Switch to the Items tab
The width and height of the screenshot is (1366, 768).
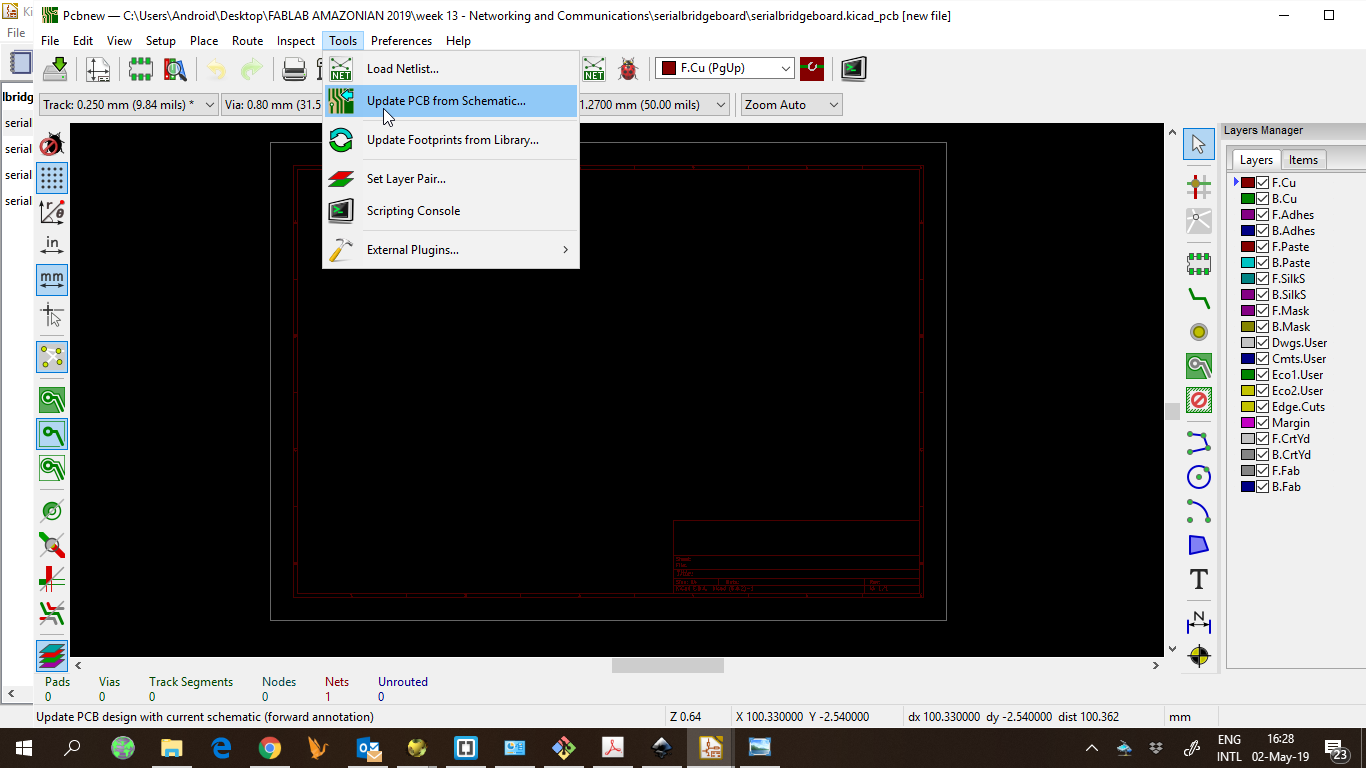pos(1303,160)
